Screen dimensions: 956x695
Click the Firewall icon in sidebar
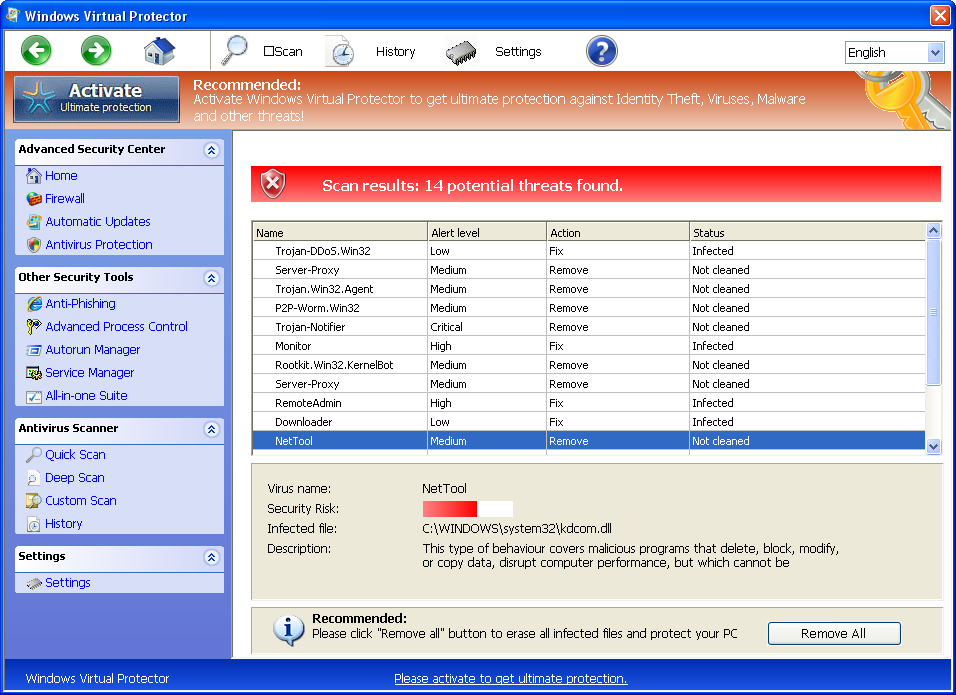click(x=34, y=199)
